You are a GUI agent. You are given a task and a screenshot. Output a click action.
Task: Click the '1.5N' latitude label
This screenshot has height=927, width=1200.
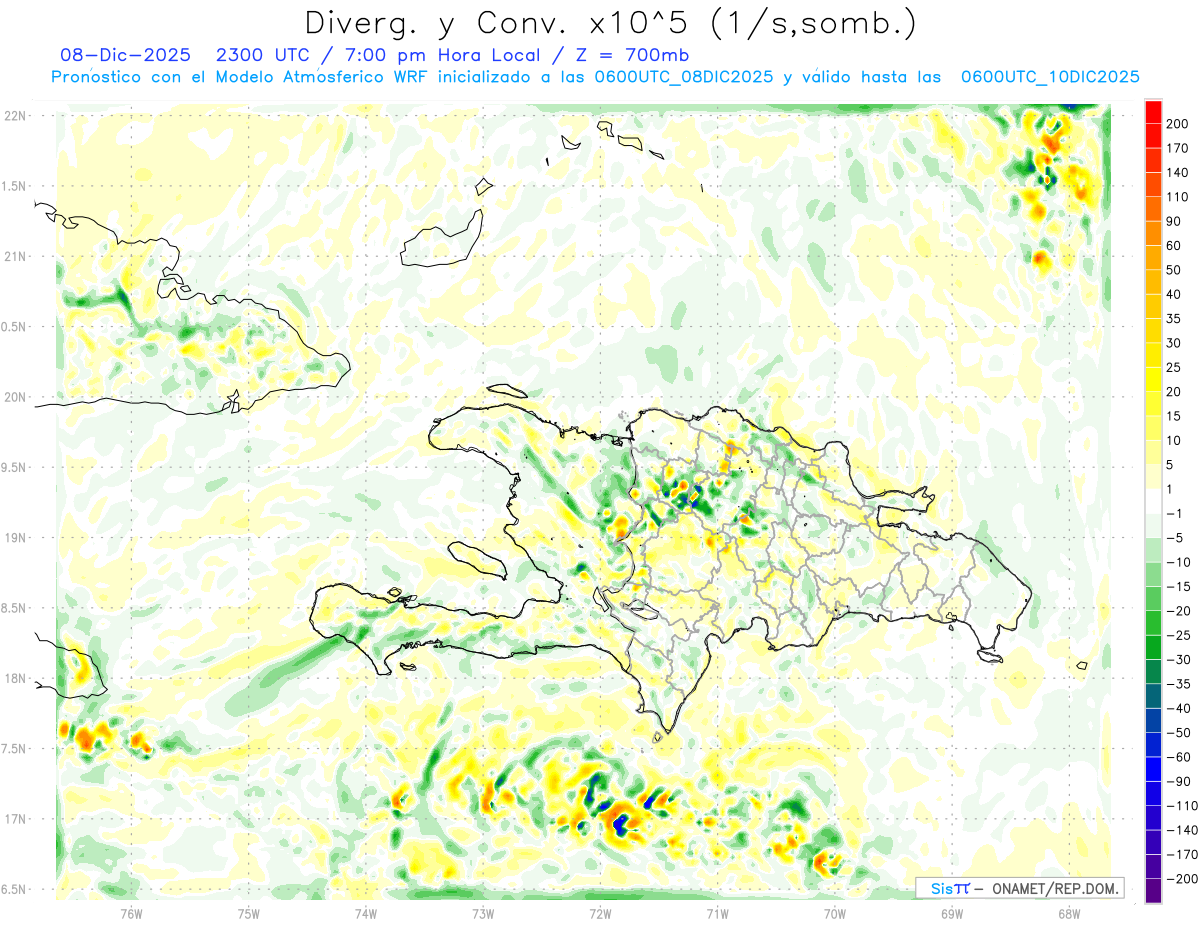[x=15, y=186]
